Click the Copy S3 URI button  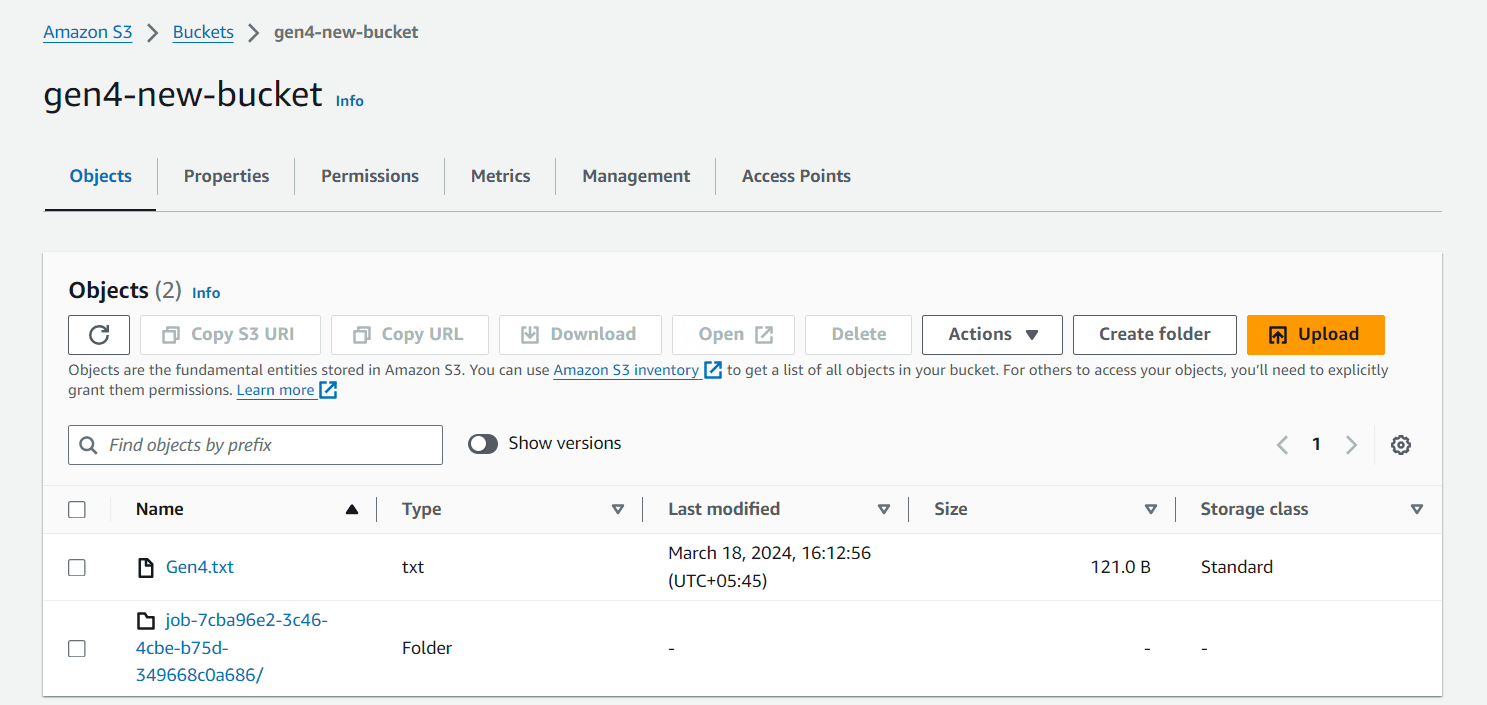click(x=230, y=335)
